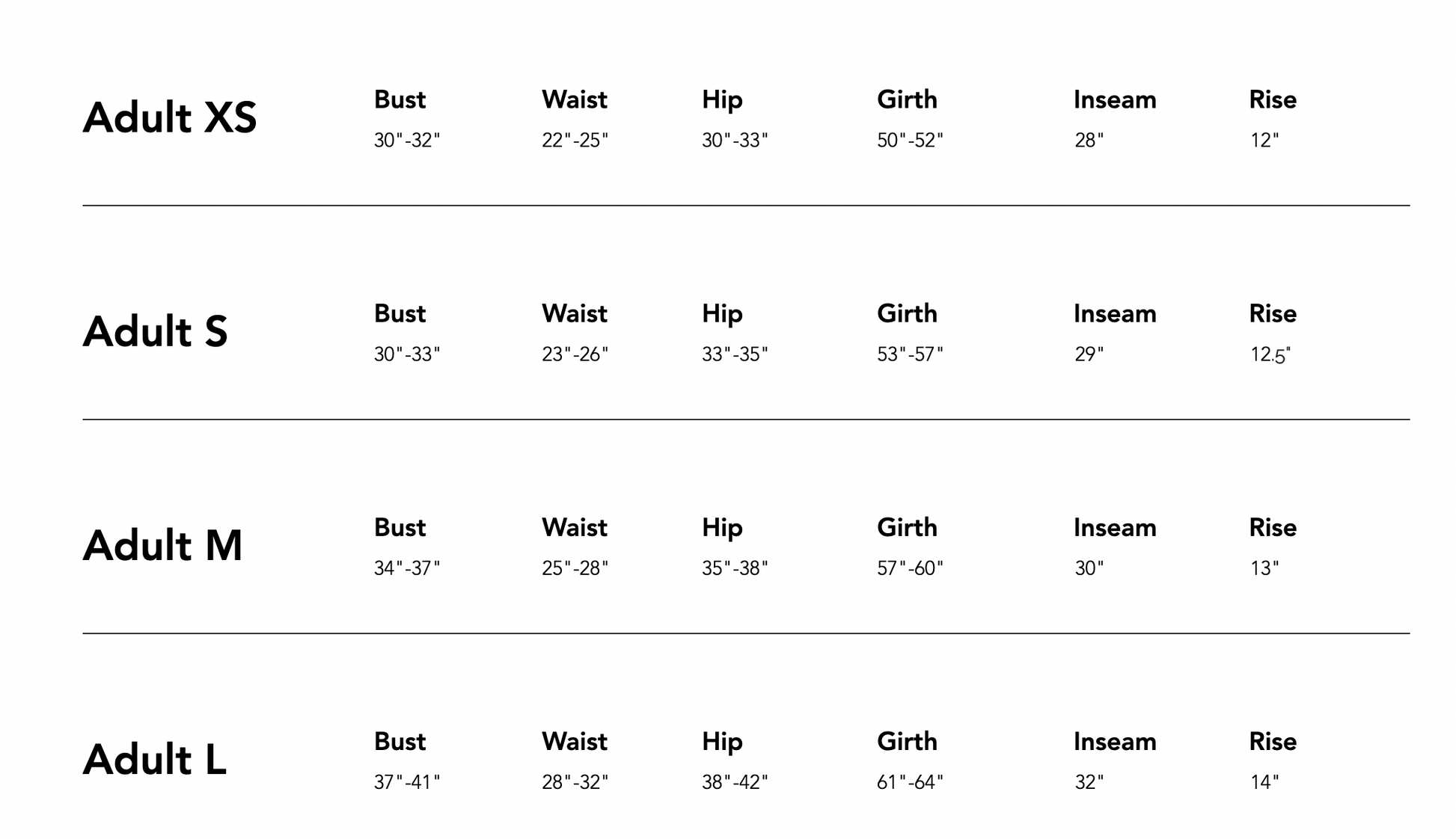This screenshot has height=839, width=1456.
Task: Select the Adult L inseam value 32"
Action: (x=1089, y=782)
